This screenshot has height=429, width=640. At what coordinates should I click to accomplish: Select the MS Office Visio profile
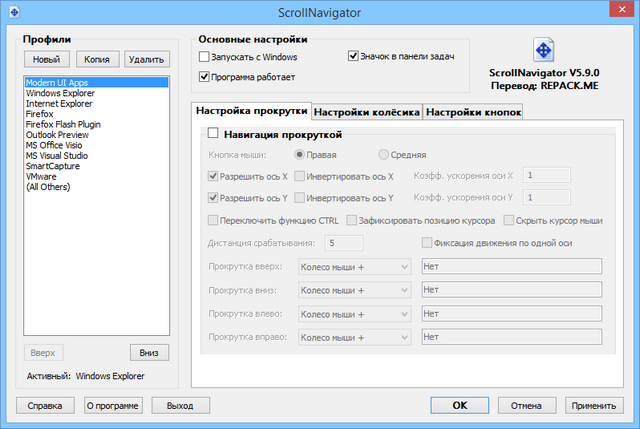(x=96, y=145)
